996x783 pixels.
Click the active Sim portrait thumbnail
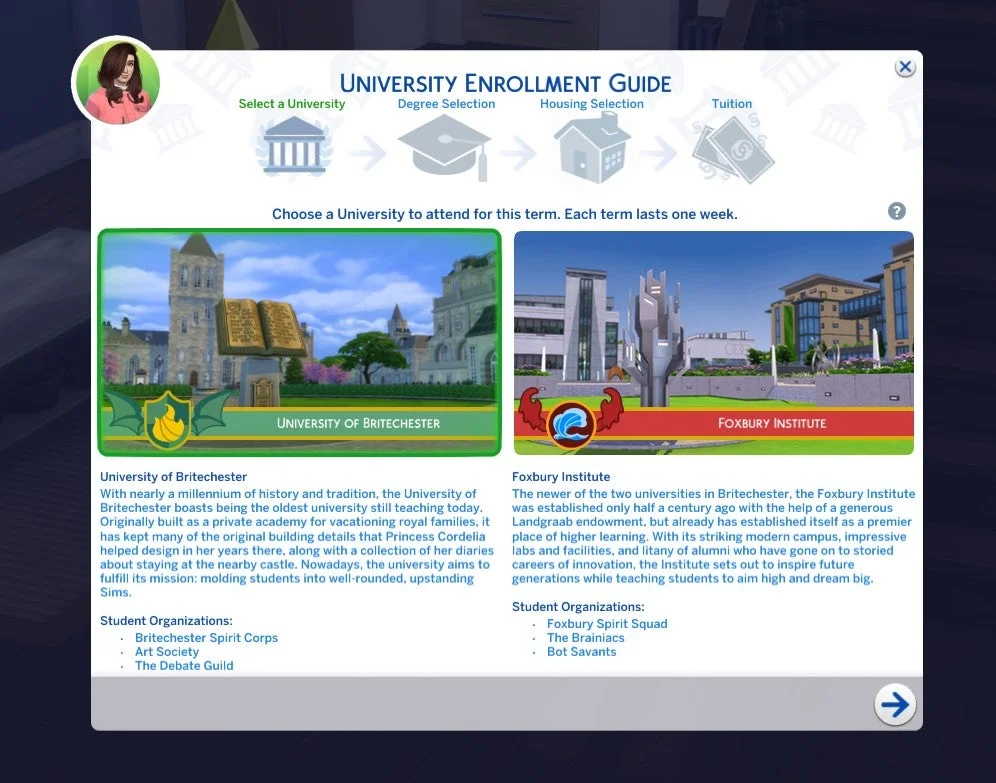click(x=117, y=81)
